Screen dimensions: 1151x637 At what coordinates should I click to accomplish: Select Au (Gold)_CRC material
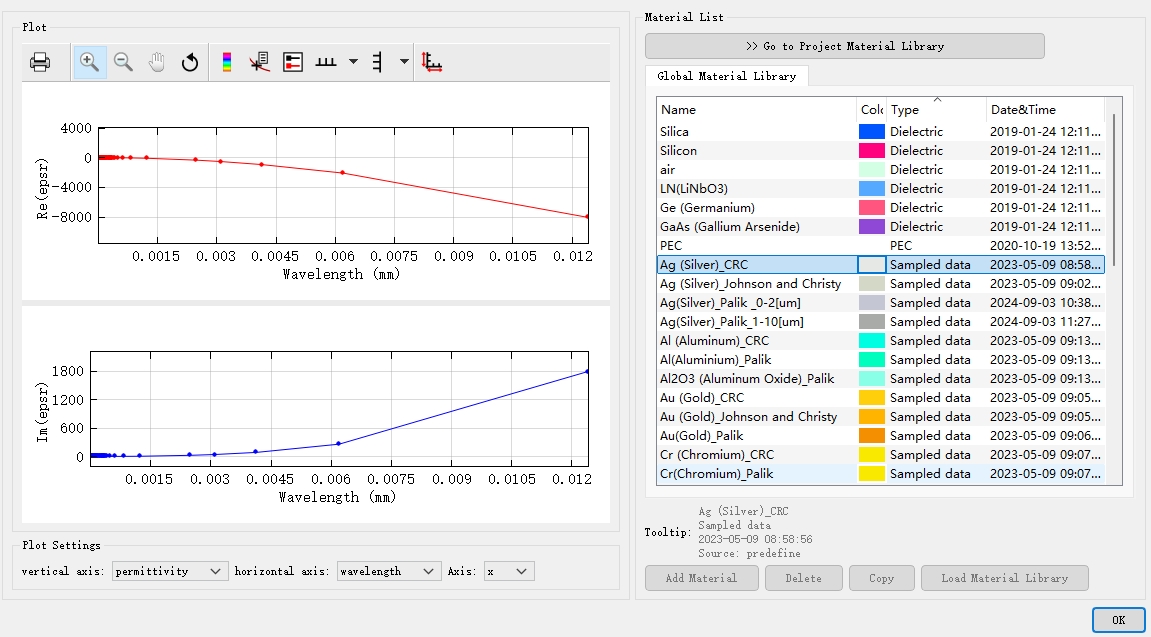880,398
